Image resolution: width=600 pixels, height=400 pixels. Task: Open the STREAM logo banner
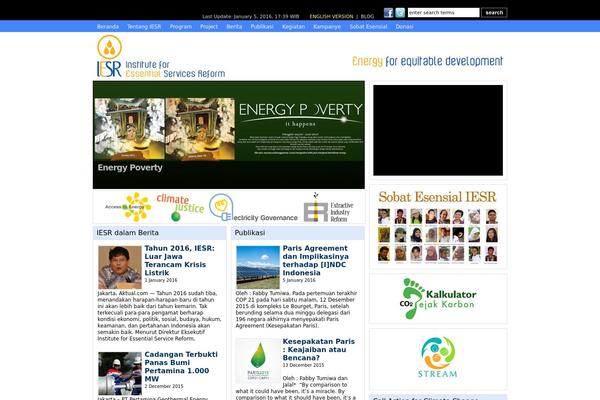click(x=438, y=358)
